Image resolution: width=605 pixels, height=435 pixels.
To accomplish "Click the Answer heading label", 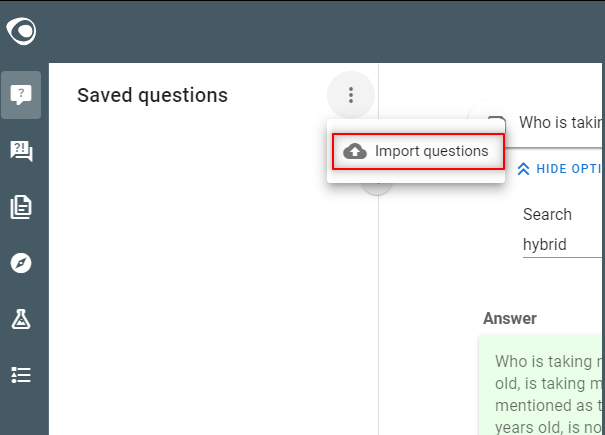I will pyautogui.click(x=510, y=319).
